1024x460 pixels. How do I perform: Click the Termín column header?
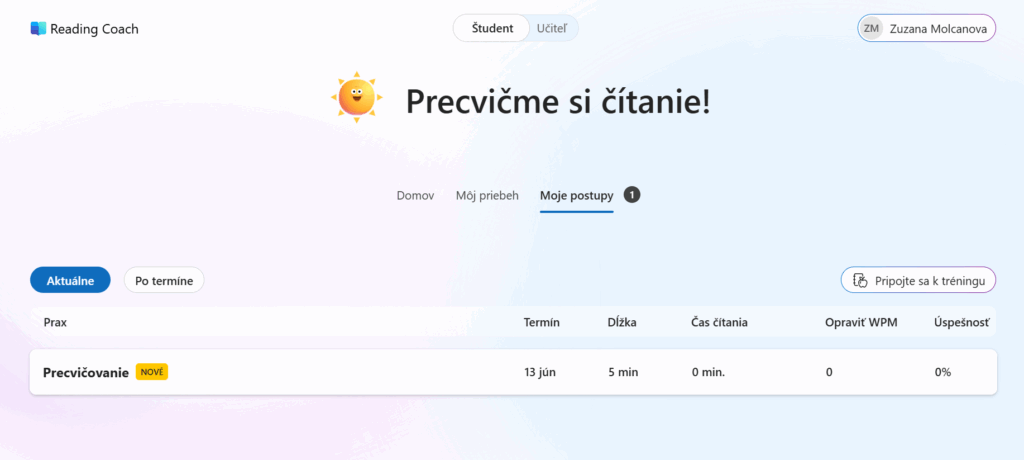coord(541,321)
